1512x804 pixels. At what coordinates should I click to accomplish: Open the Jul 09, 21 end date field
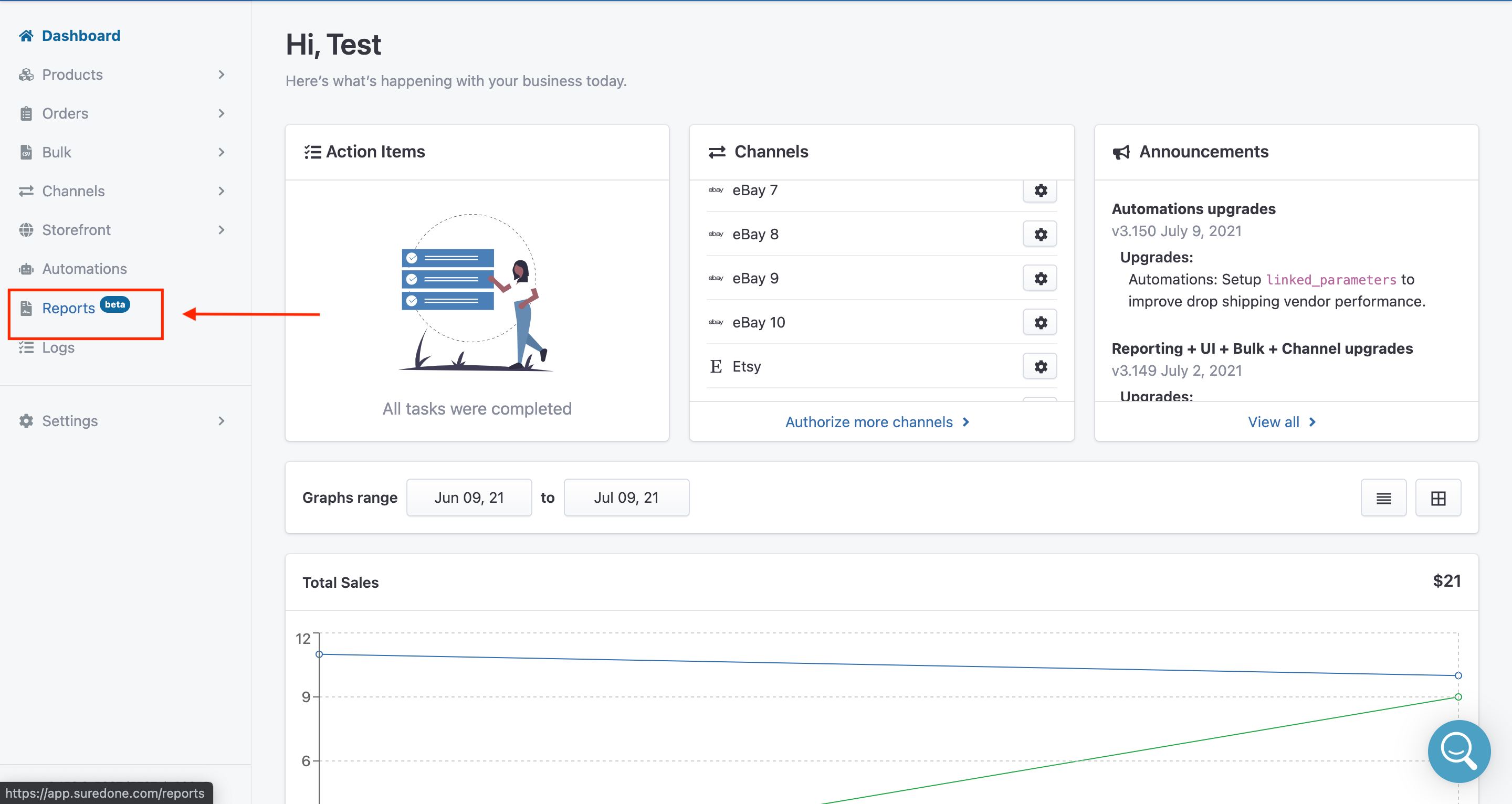(x=626, y=498)
